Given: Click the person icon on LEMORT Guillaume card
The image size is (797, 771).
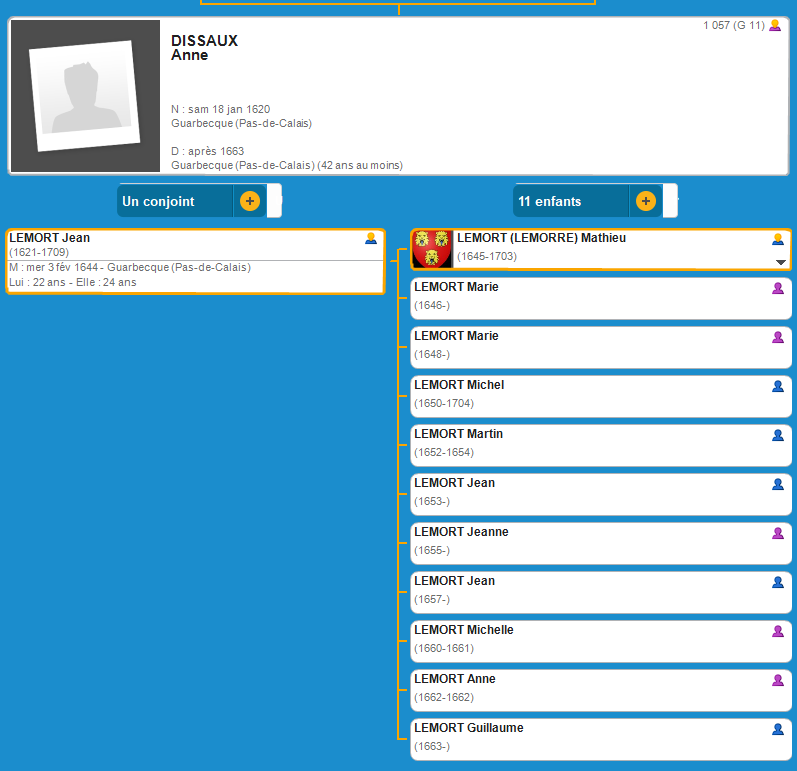Looking at the screenshot, I should point(777,729).
